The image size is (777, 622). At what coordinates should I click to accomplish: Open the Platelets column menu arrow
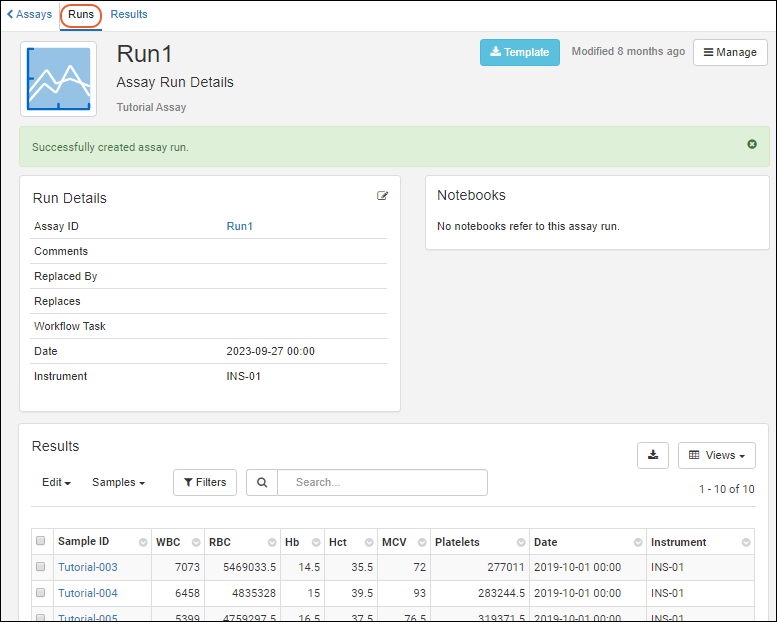point(520,543)
